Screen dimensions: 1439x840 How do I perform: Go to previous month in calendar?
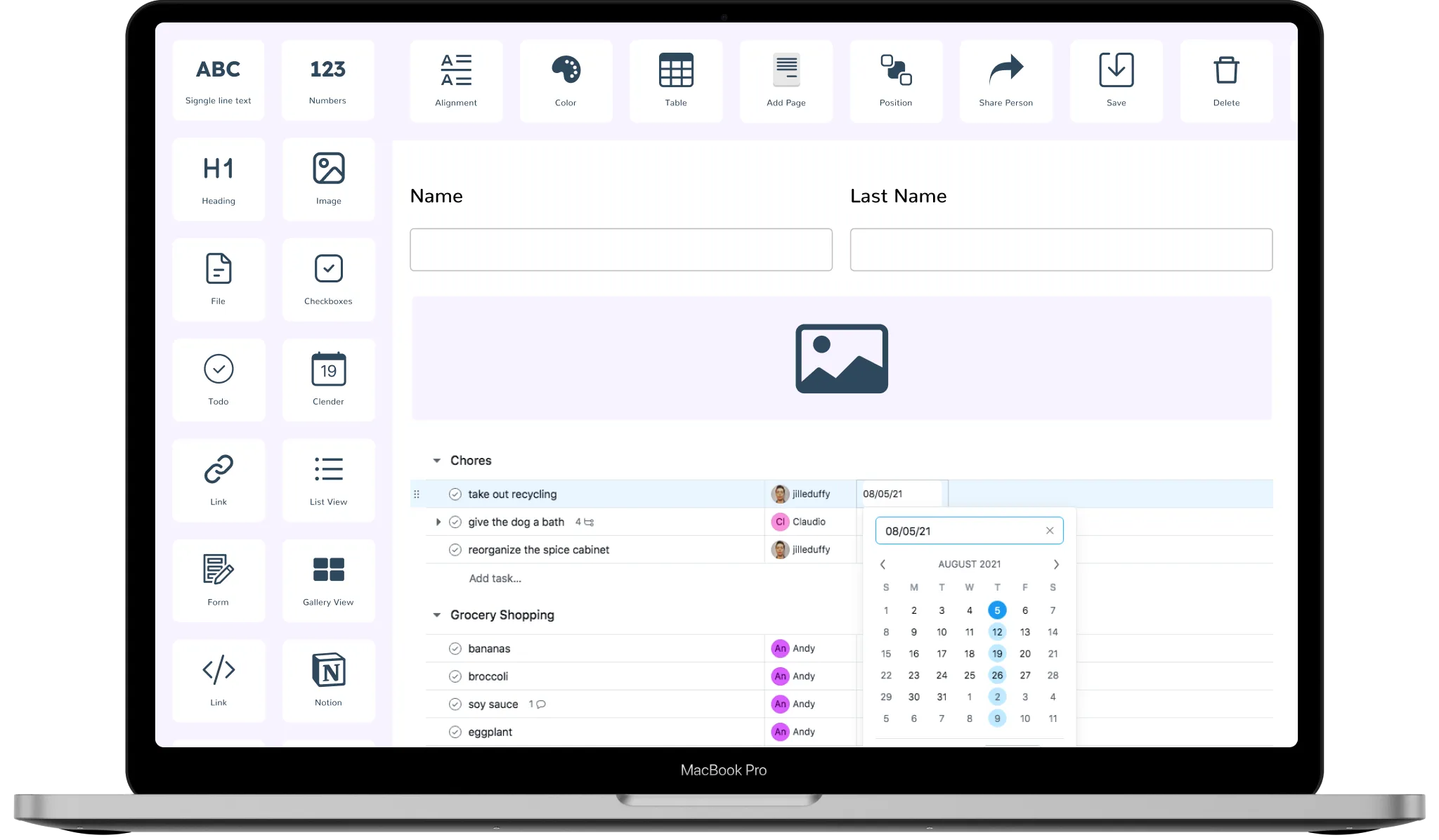883,565
